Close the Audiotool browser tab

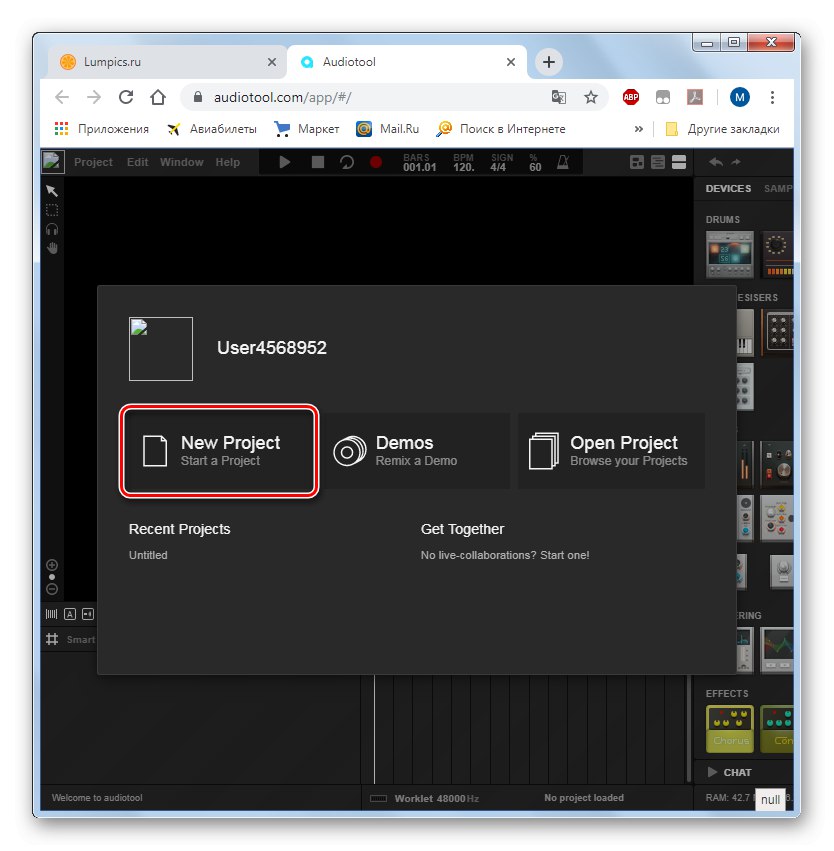tap(511, 62)
